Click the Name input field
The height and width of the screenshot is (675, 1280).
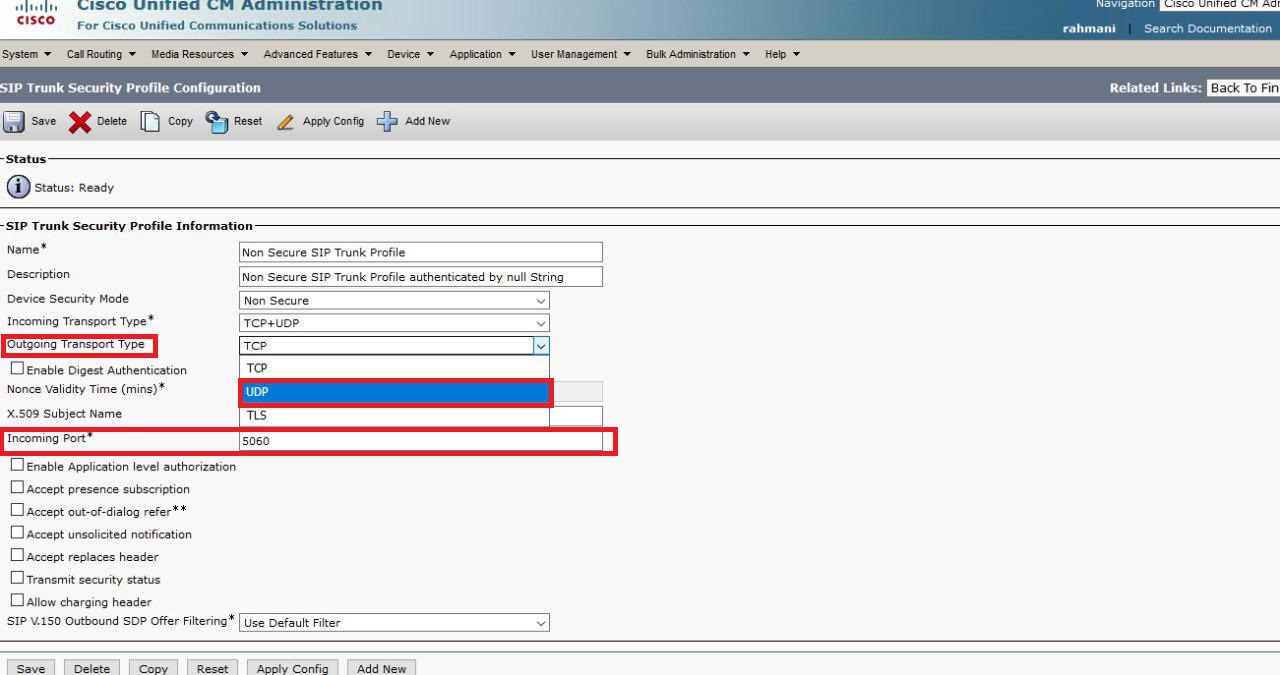click(421, 252)
